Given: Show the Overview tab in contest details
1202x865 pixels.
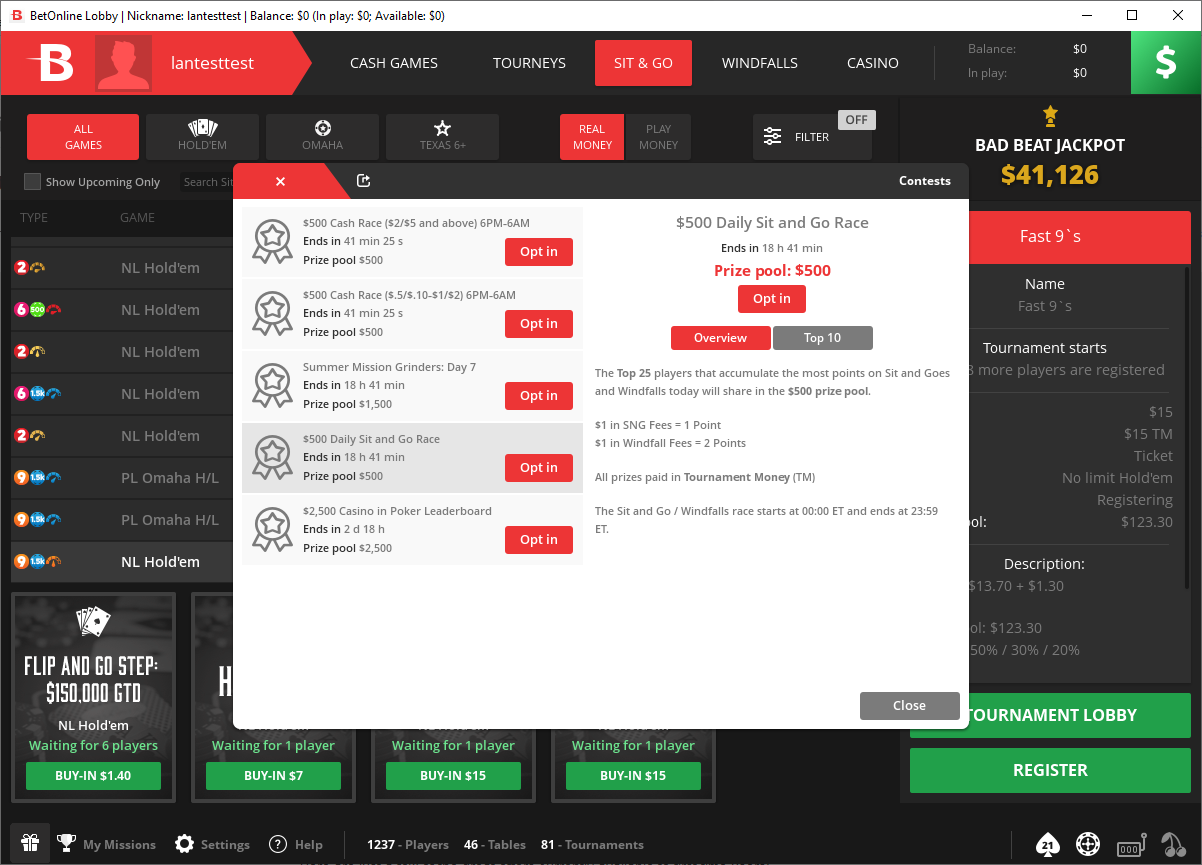Looking at the screenshot, I should (x=721, y=338).
